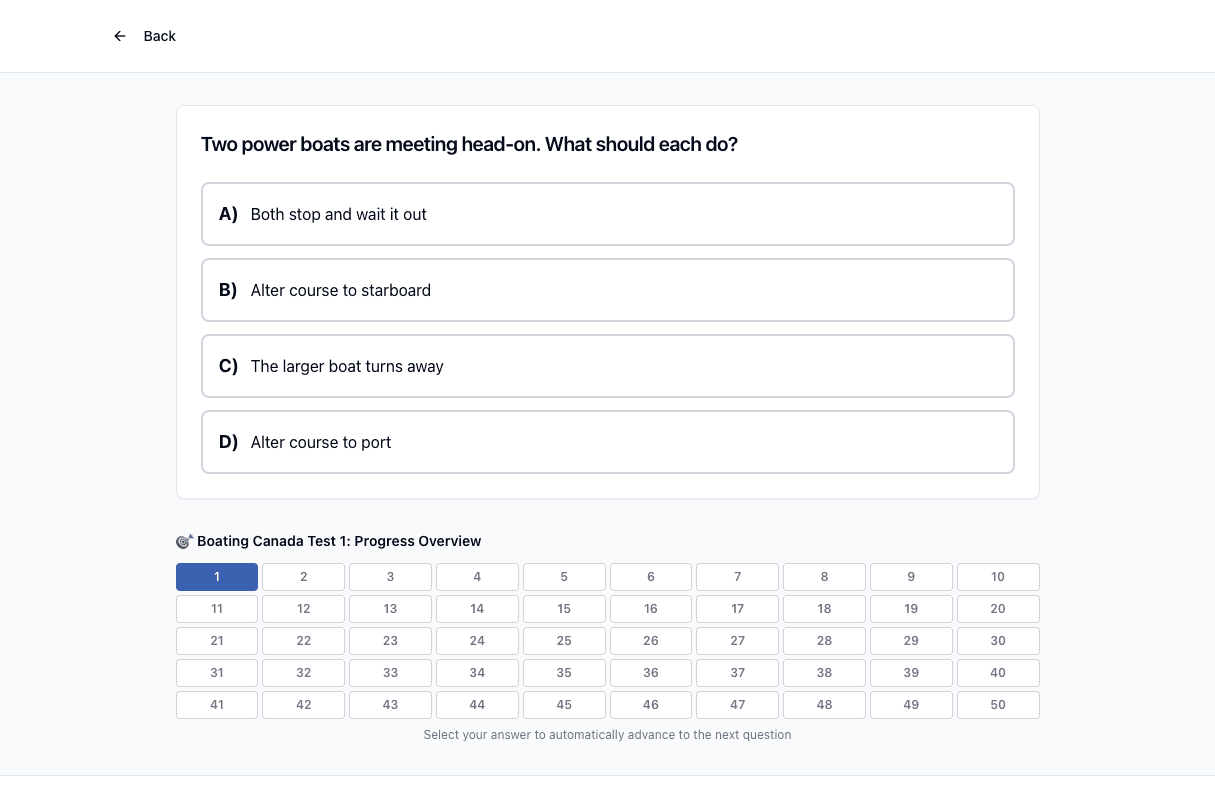Jump to question 2 in progress grid
The image size is (1215, 790).
tap(304, 577)
